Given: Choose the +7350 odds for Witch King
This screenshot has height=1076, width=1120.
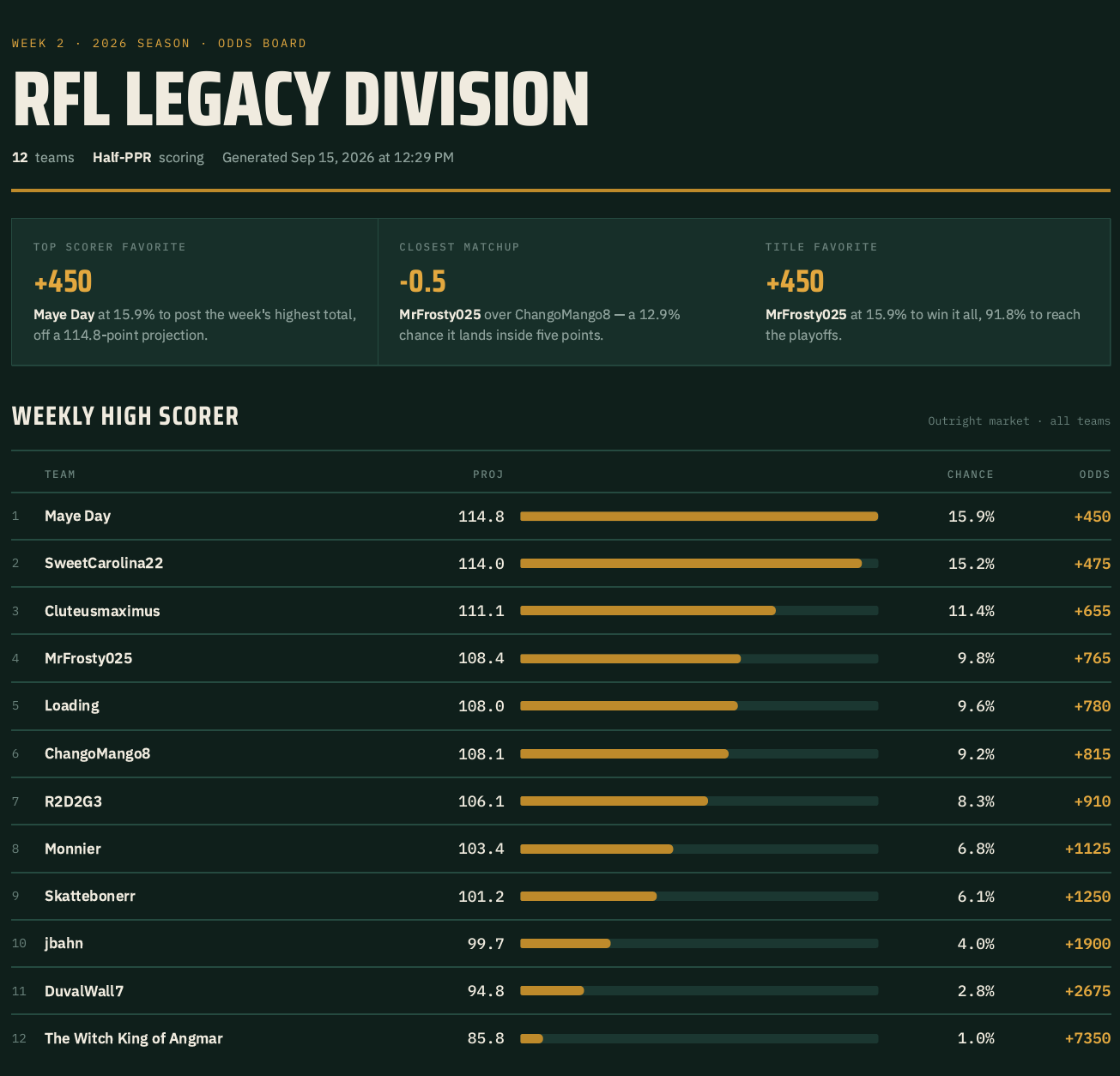Looking at the screenshot, I should click(x=1087, y=1038).
